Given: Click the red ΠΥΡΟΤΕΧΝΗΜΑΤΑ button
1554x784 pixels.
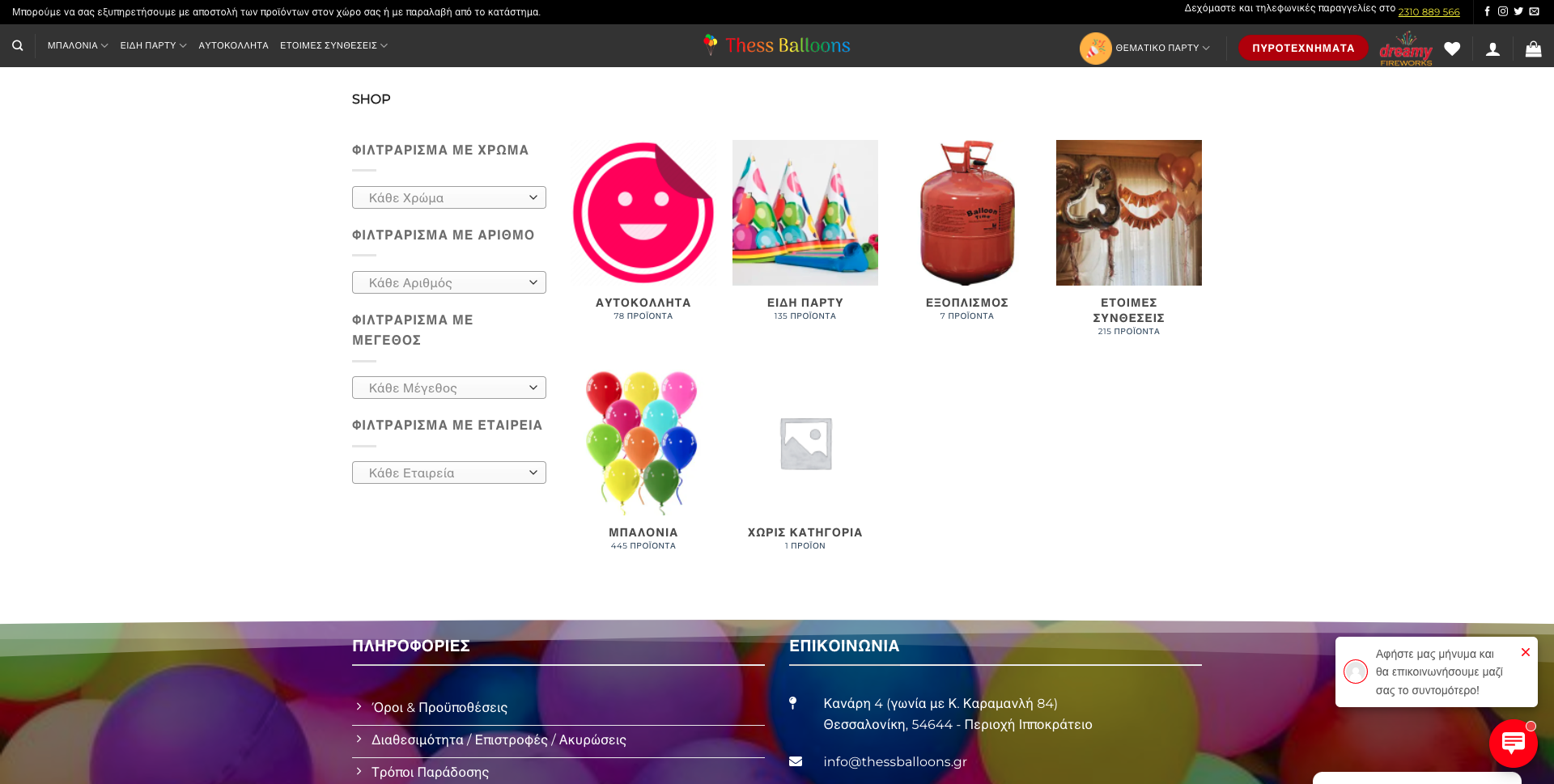Looking at the screenshot, I should point(1302,48).
